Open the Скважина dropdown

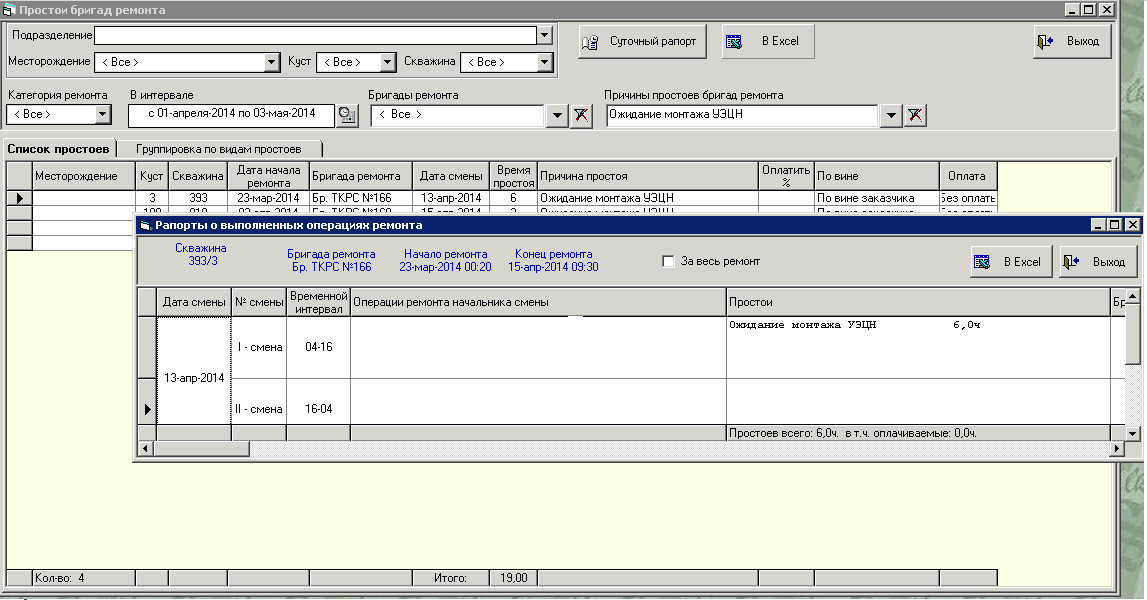pyautogui.click(x=544, y=62)
